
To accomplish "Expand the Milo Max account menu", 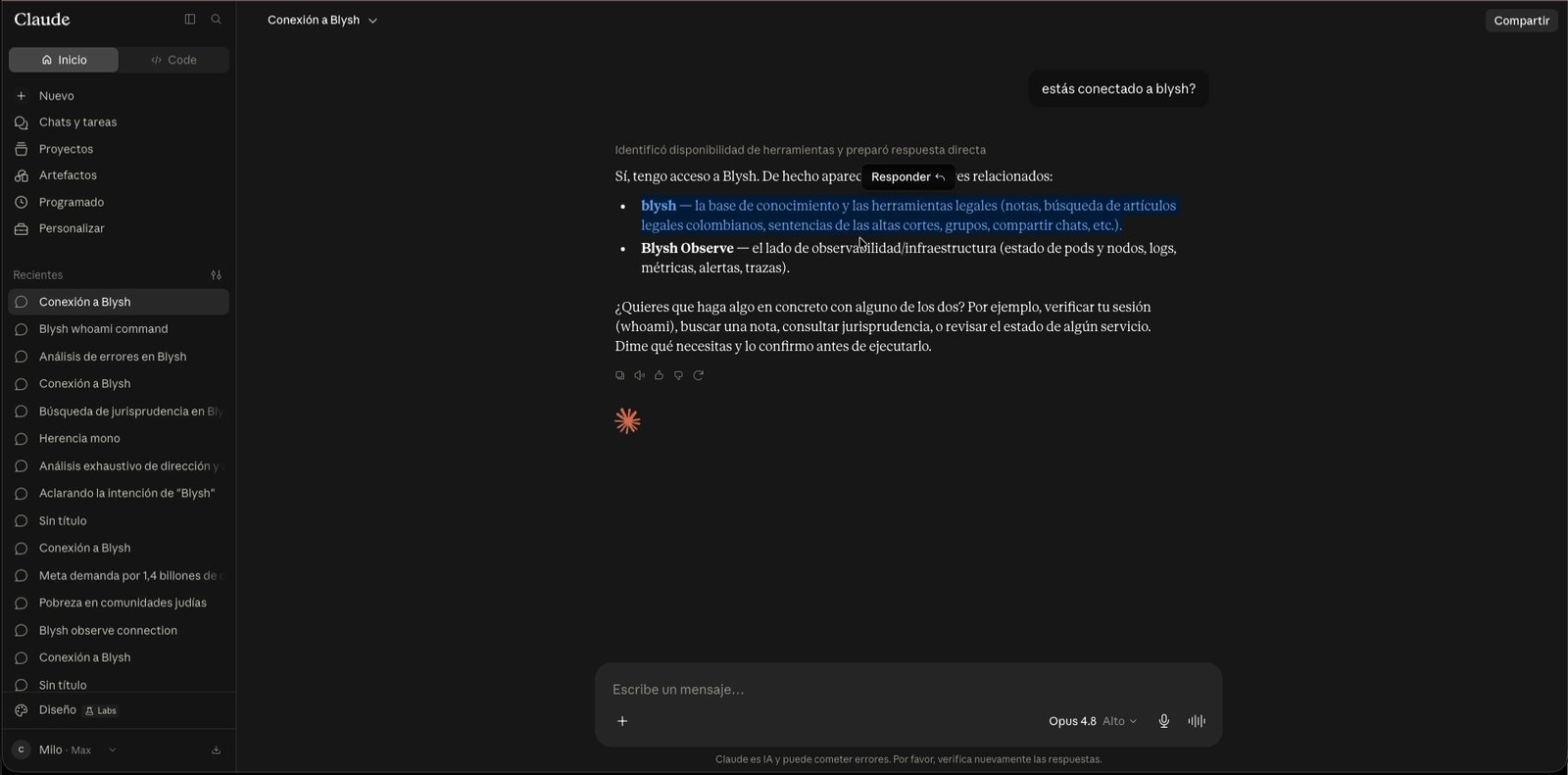I will (x=65, y=750).
